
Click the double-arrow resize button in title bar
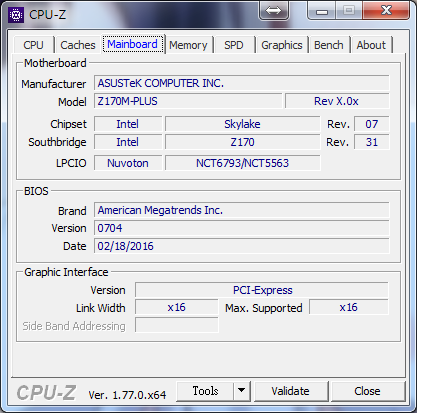click(x=273, y=11)
